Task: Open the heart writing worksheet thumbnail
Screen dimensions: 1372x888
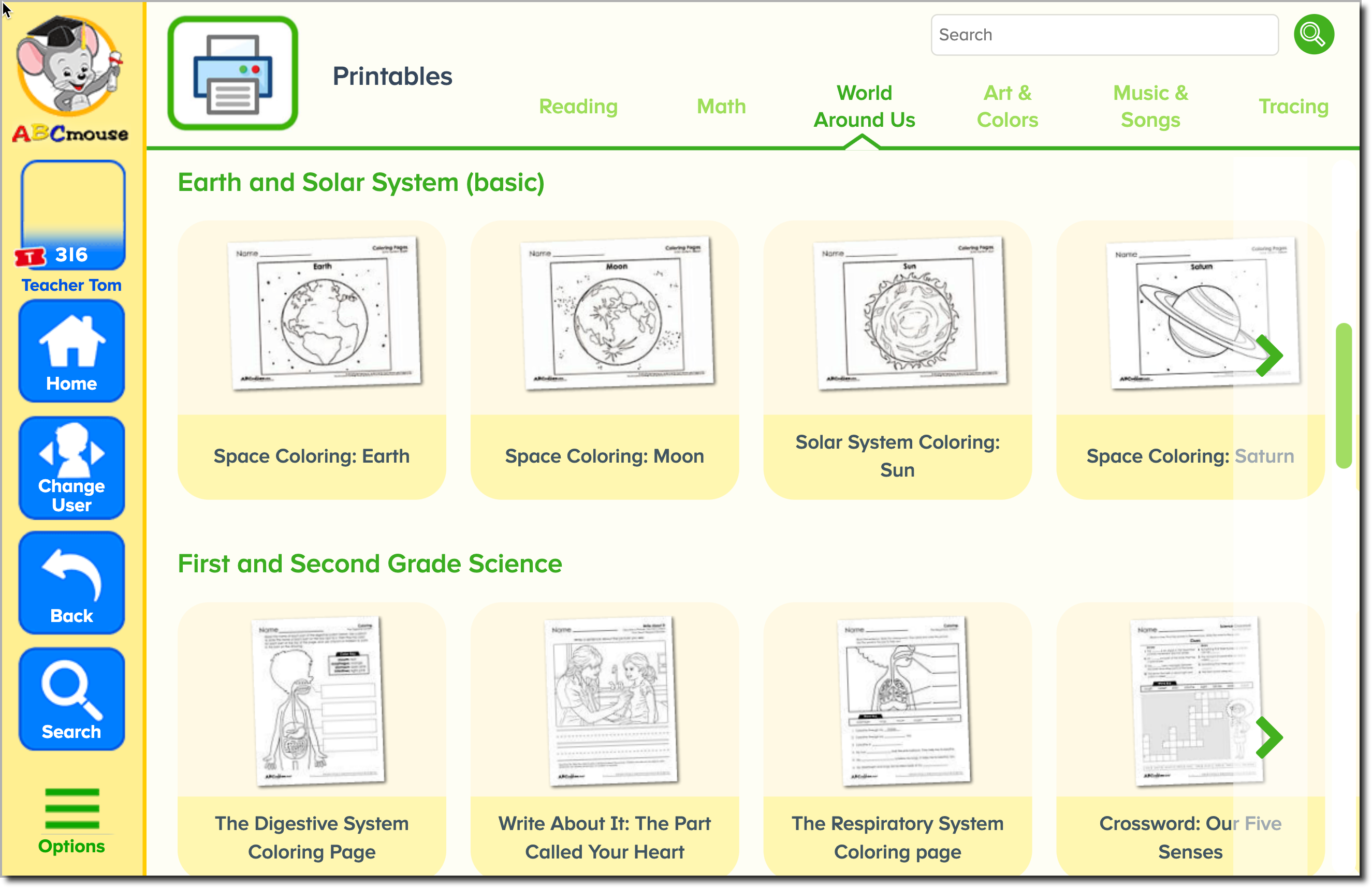Action: coord(611,701)
